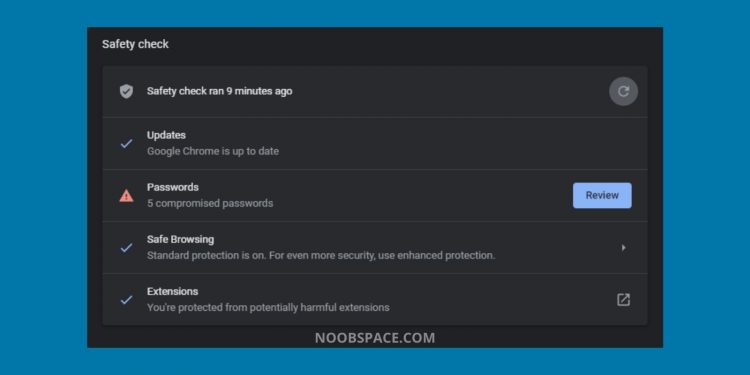Click the blue checkmark beside Updates
This screenshot has height=375, width=750.
point(126,143)
